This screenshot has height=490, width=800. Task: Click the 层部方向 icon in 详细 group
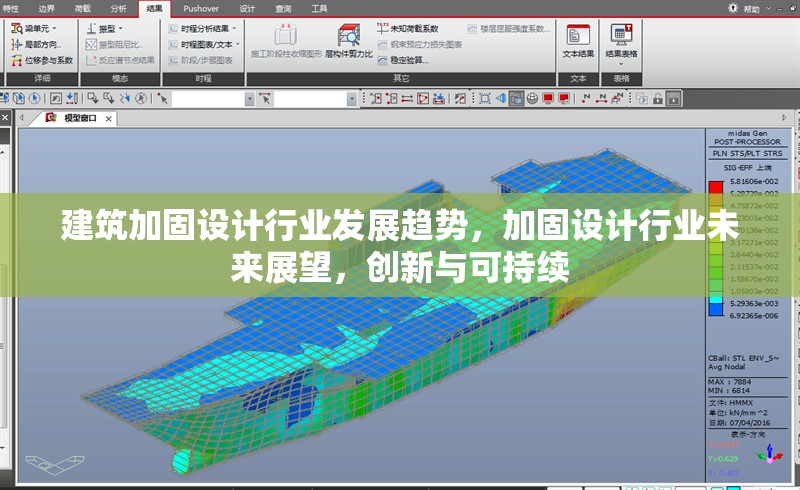pos(16,44)
